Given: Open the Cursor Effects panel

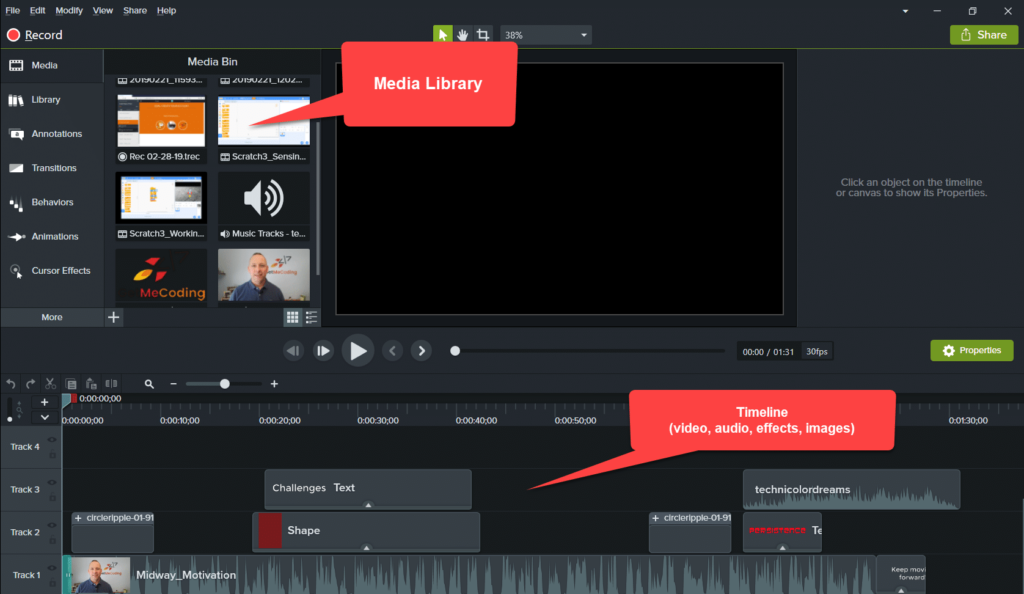Looking at the screenshot, I should pyautogui.click(x=52, y=270).
